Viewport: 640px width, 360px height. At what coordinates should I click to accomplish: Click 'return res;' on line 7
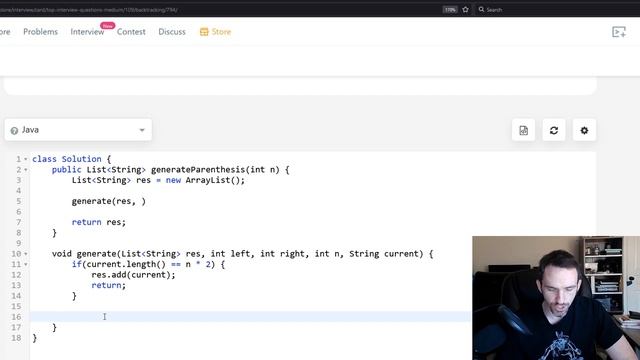(99, 222)
